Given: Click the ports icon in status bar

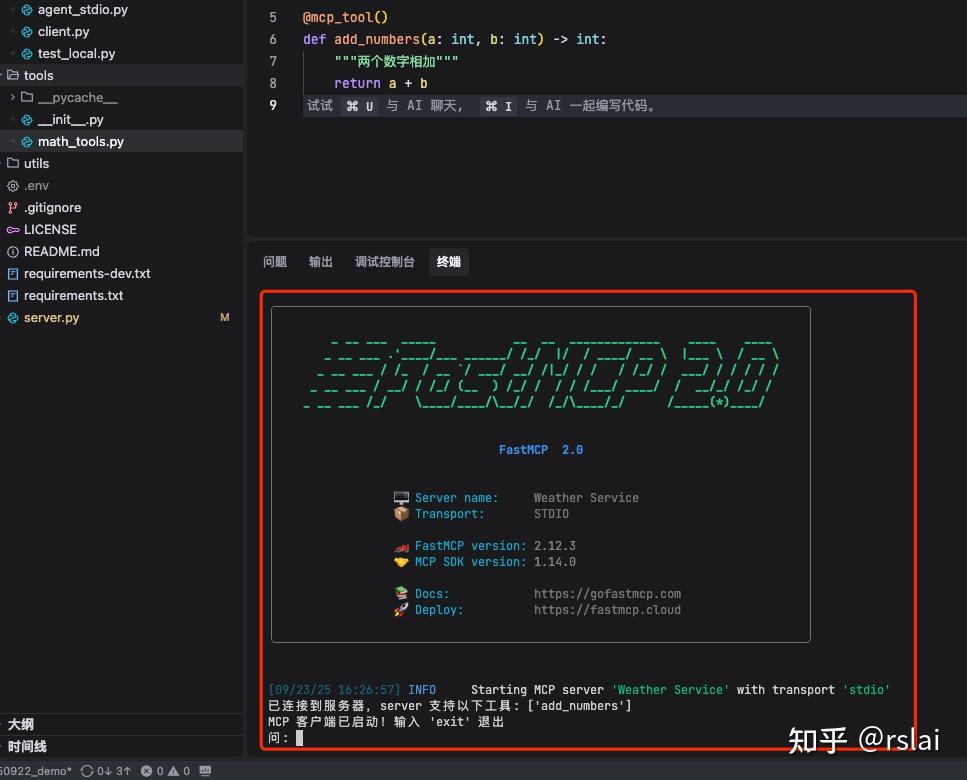Looking at the screenshot, I should click(205, 771).
